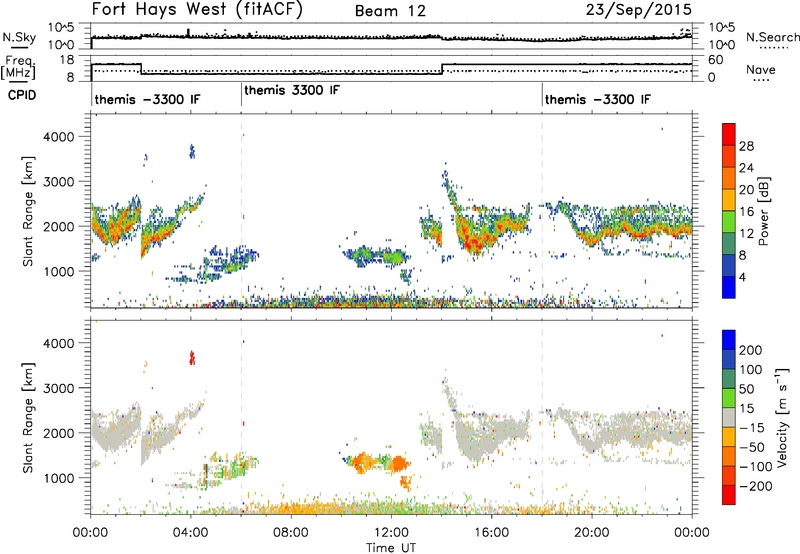Viewport: 800px width, 554px height.
Task: Pick the light green 12–16 dB Power segment
Action: click(x=729, y=222)
